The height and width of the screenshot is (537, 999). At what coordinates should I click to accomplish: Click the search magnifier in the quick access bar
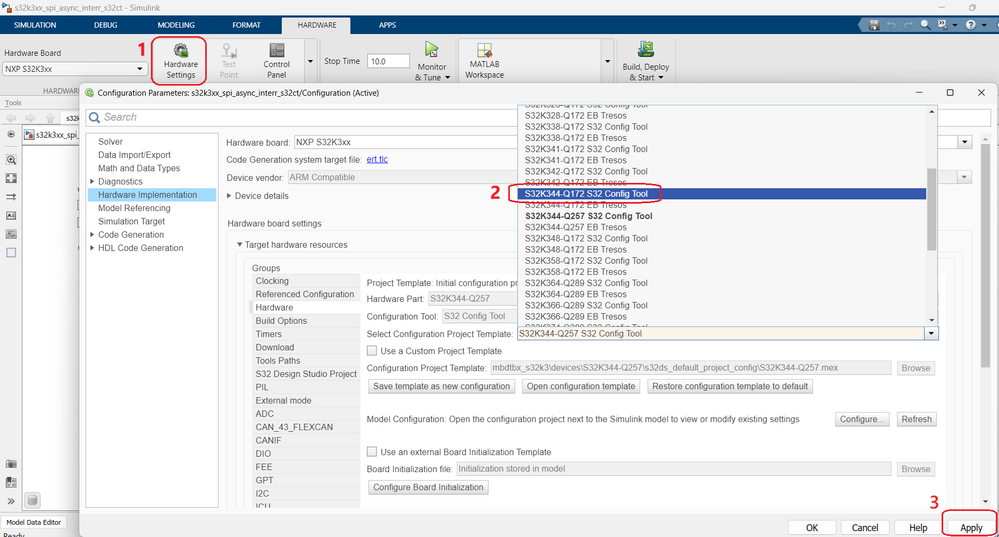[x=925, y=25]
